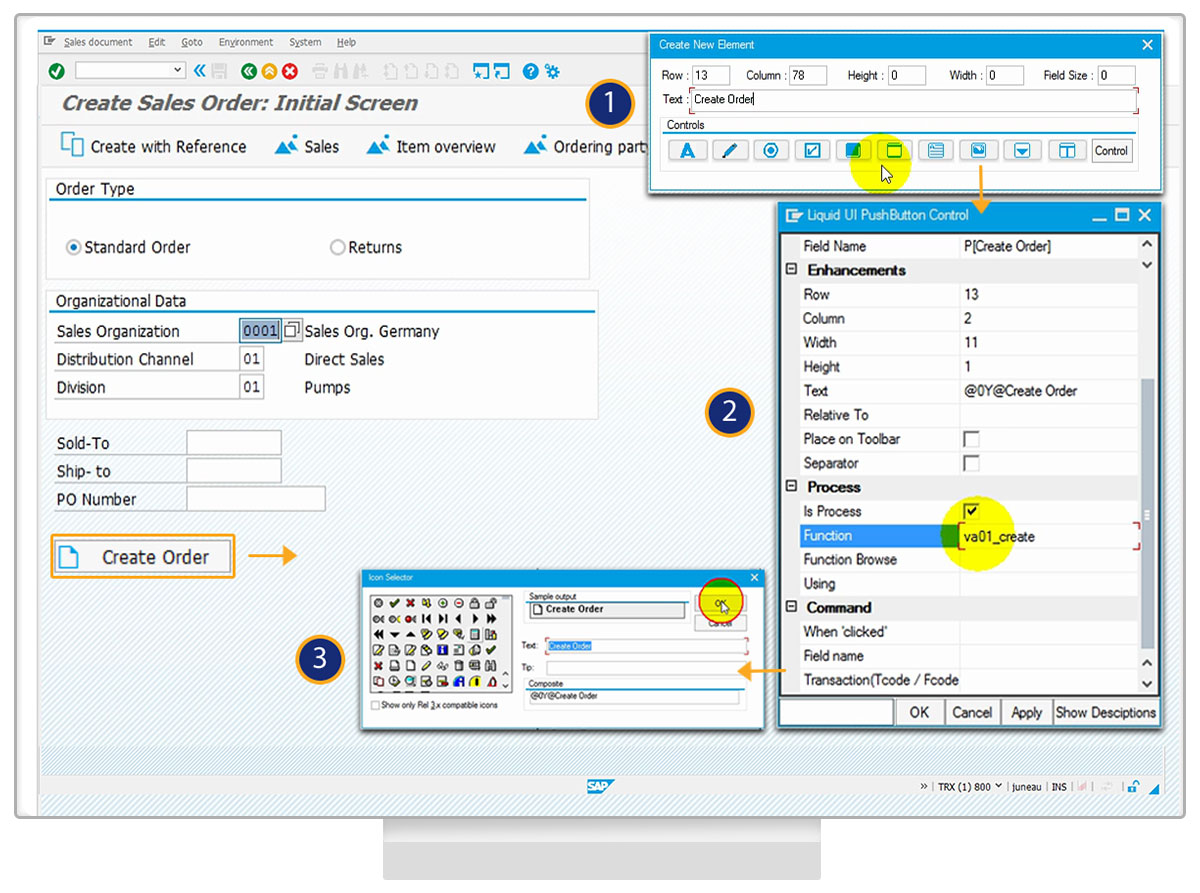Select the PushButton control icon
1200x893 pixels.
click(x=893, y=150)
